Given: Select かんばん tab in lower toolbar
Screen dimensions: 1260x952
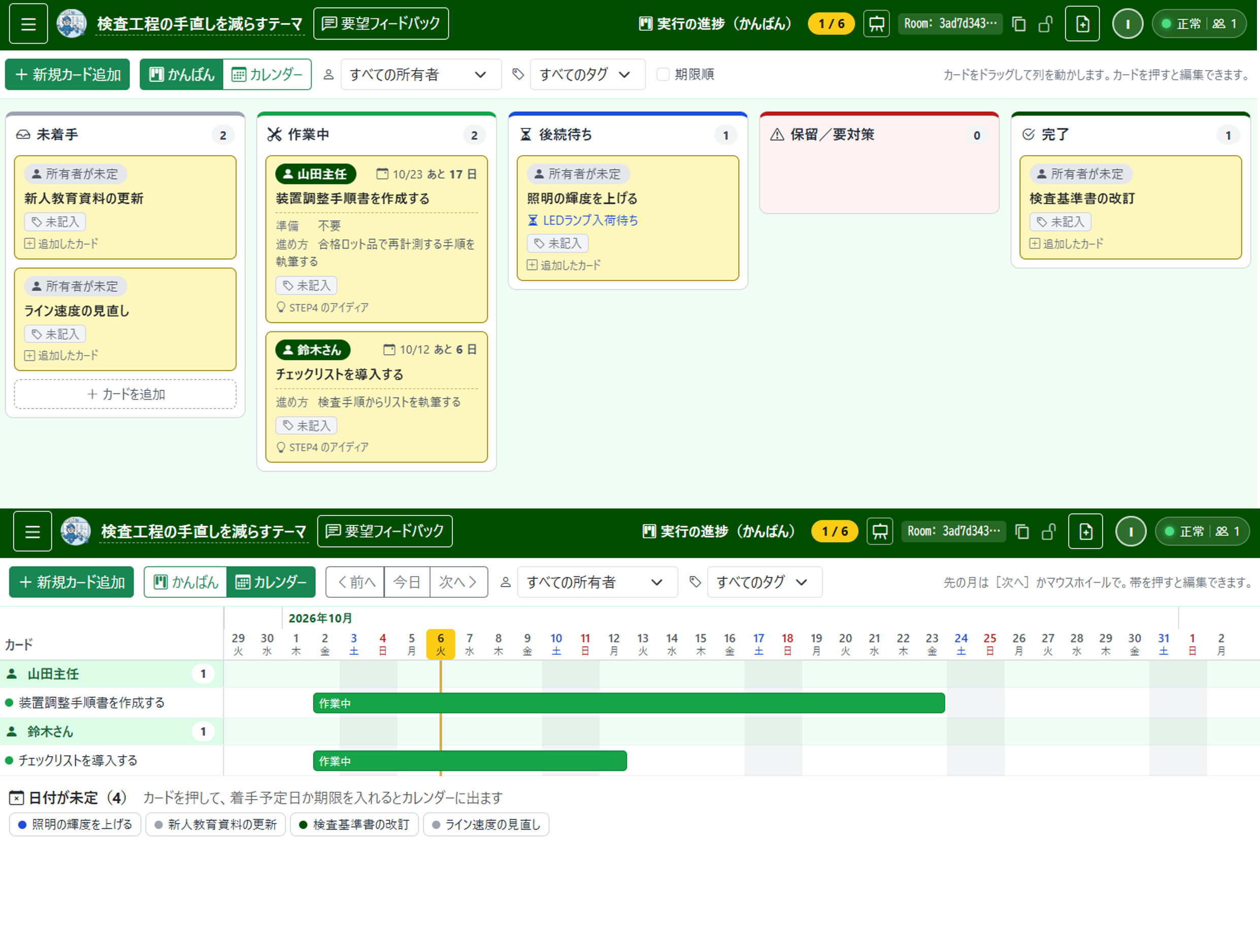Looking at the screenshot, I should pos(186,582).
